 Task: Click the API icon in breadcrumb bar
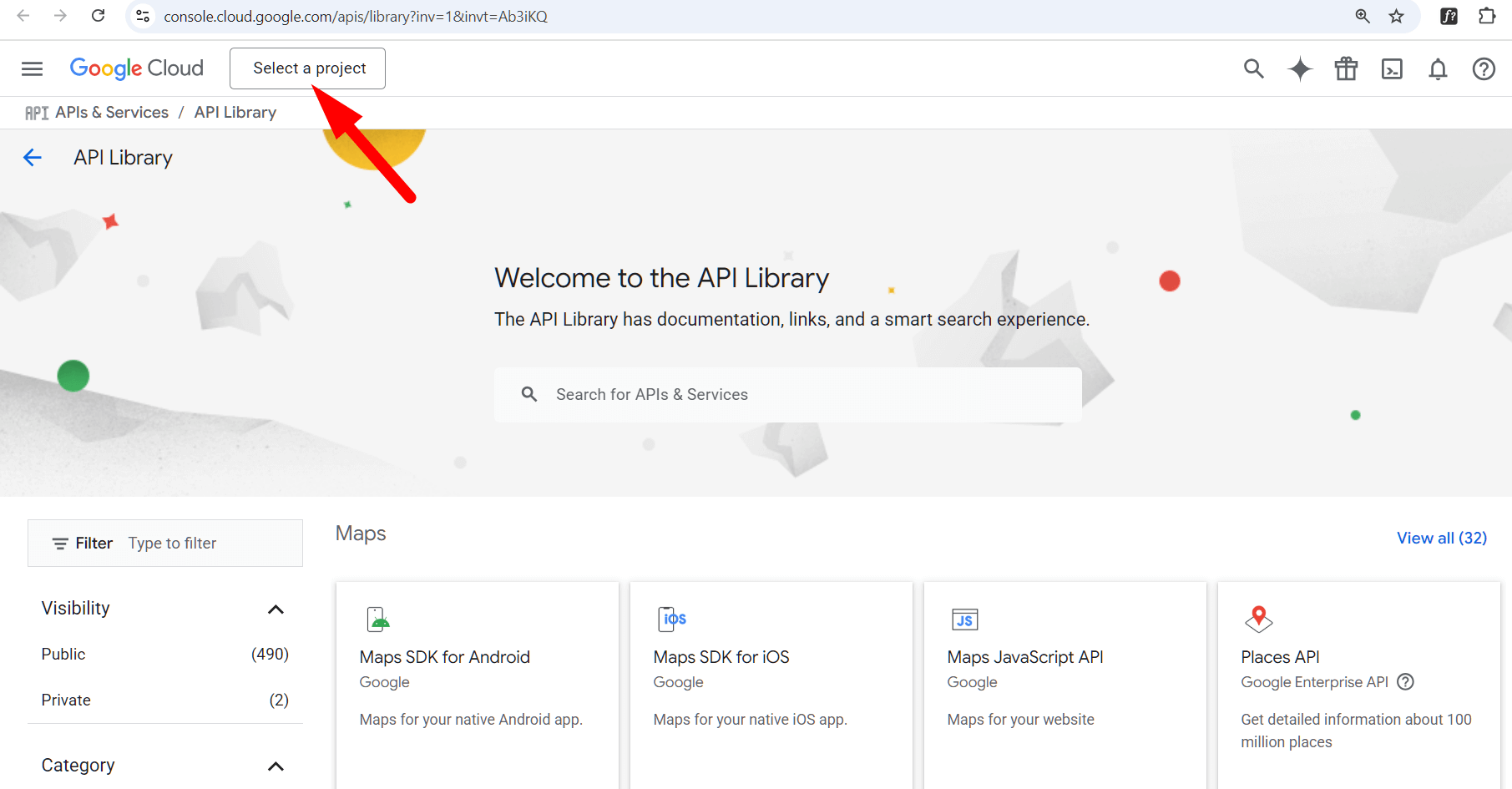(x=37, y=113)
